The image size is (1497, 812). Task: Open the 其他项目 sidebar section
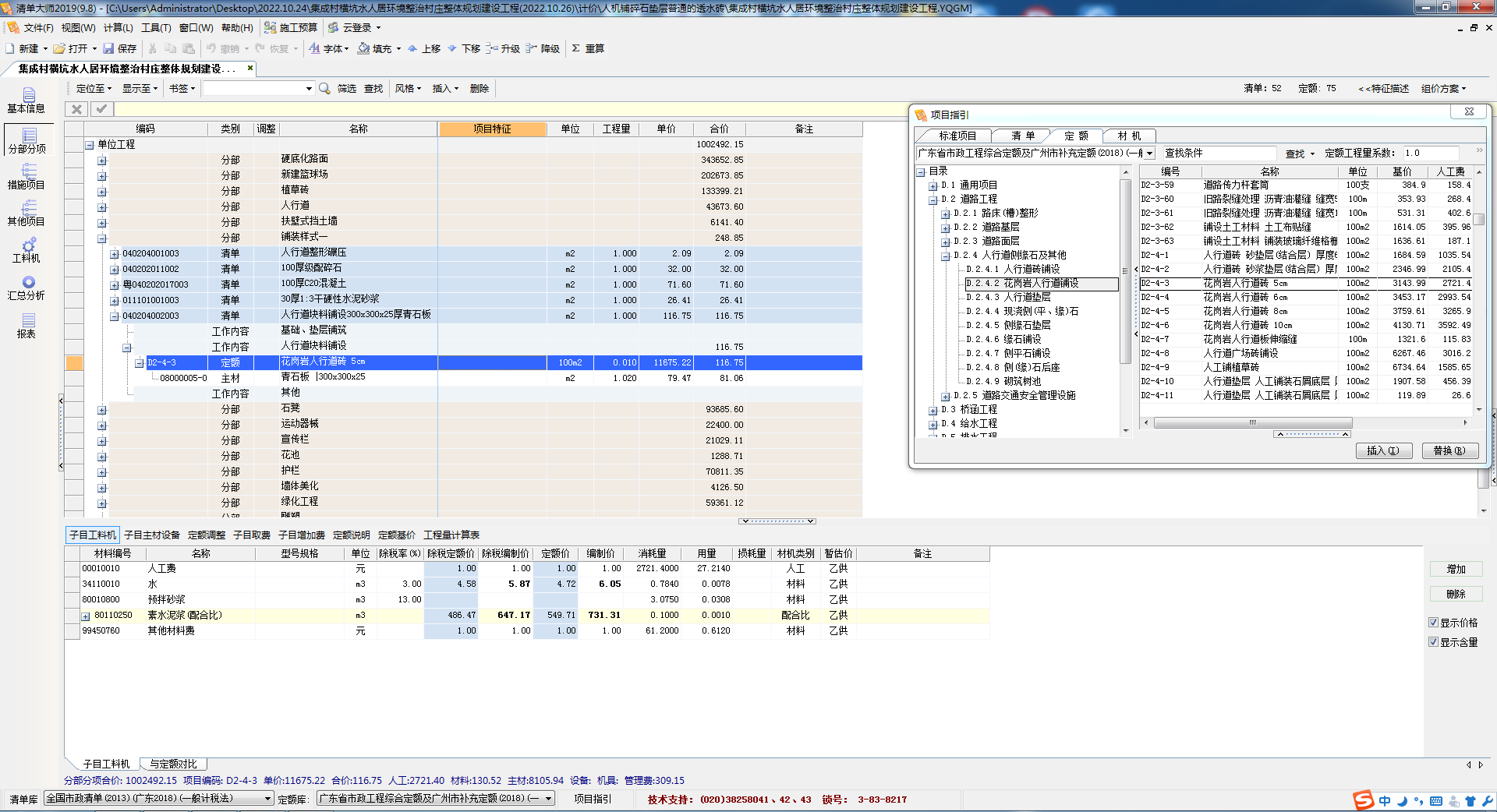[27, 214]
